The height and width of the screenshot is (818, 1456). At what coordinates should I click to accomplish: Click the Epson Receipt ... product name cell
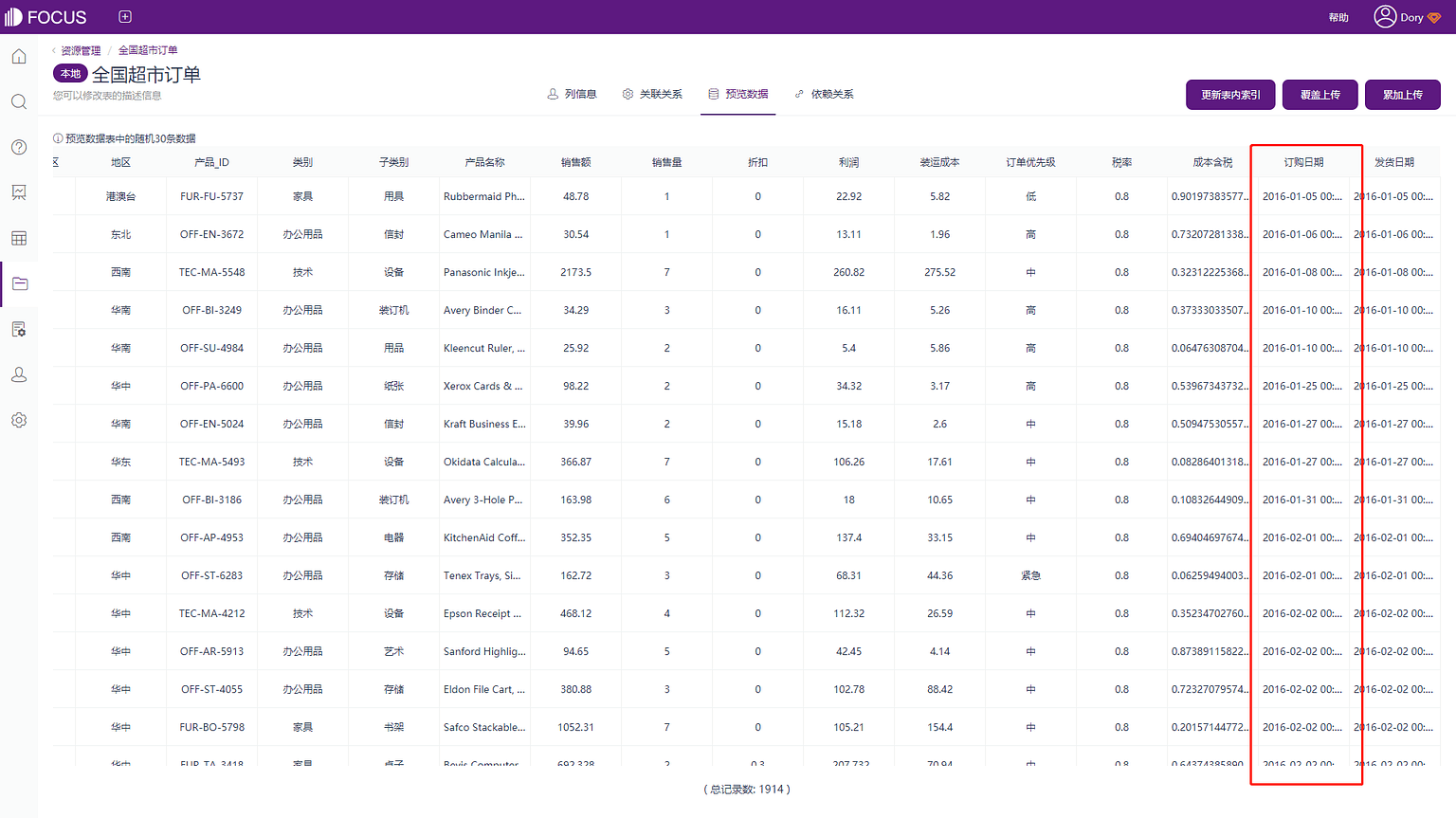click(482, 613)
